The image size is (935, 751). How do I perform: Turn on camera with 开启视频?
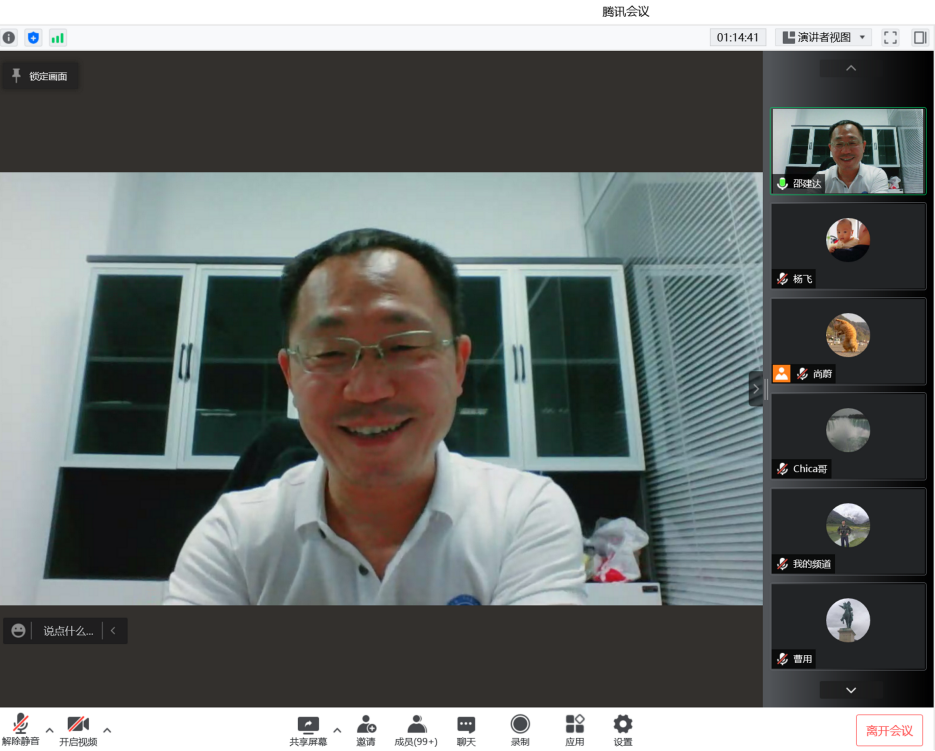tap(78, 730)
